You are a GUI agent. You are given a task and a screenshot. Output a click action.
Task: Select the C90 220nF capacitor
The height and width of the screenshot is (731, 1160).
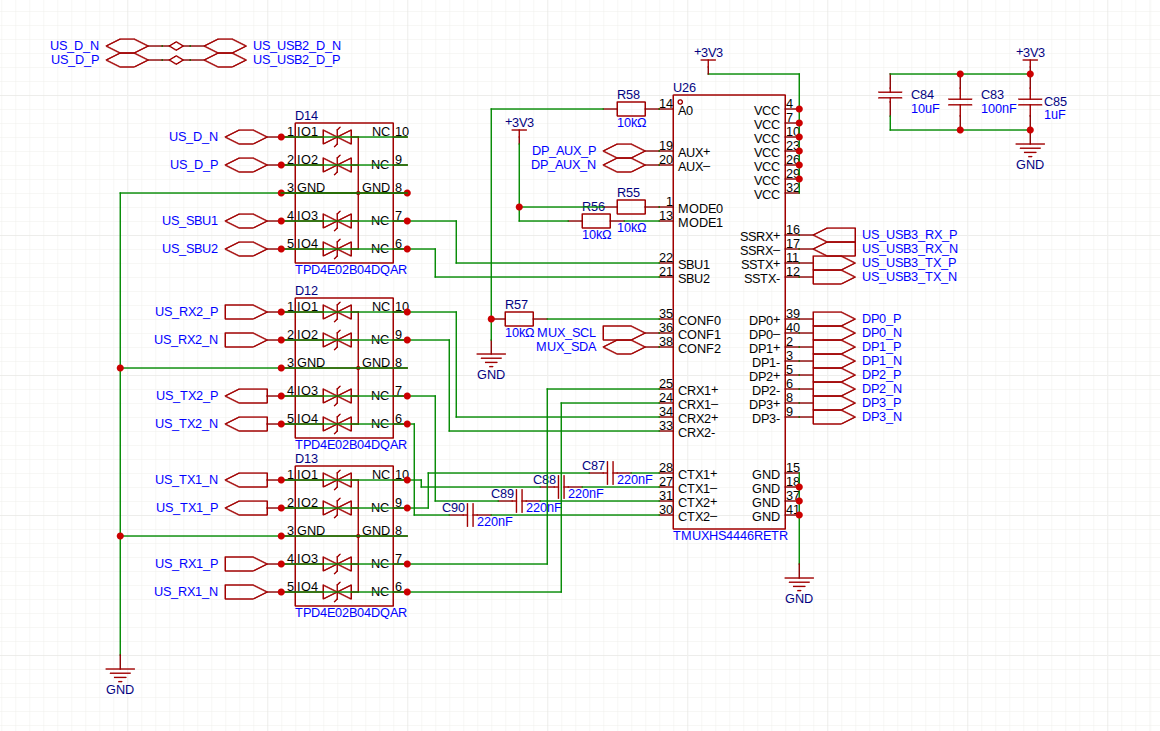(470, 515)
